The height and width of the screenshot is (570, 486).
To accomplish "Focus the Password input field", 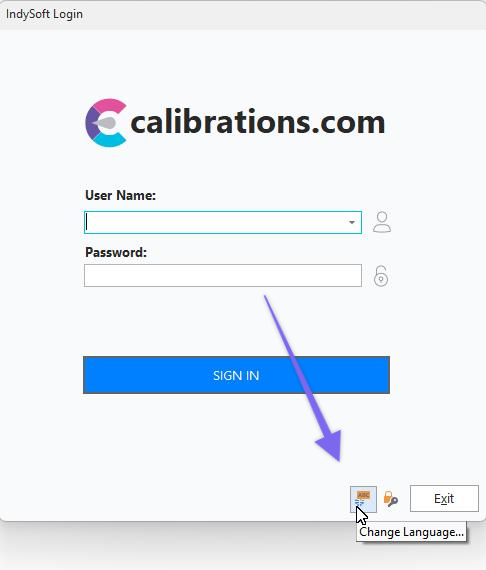I will 223,276.
